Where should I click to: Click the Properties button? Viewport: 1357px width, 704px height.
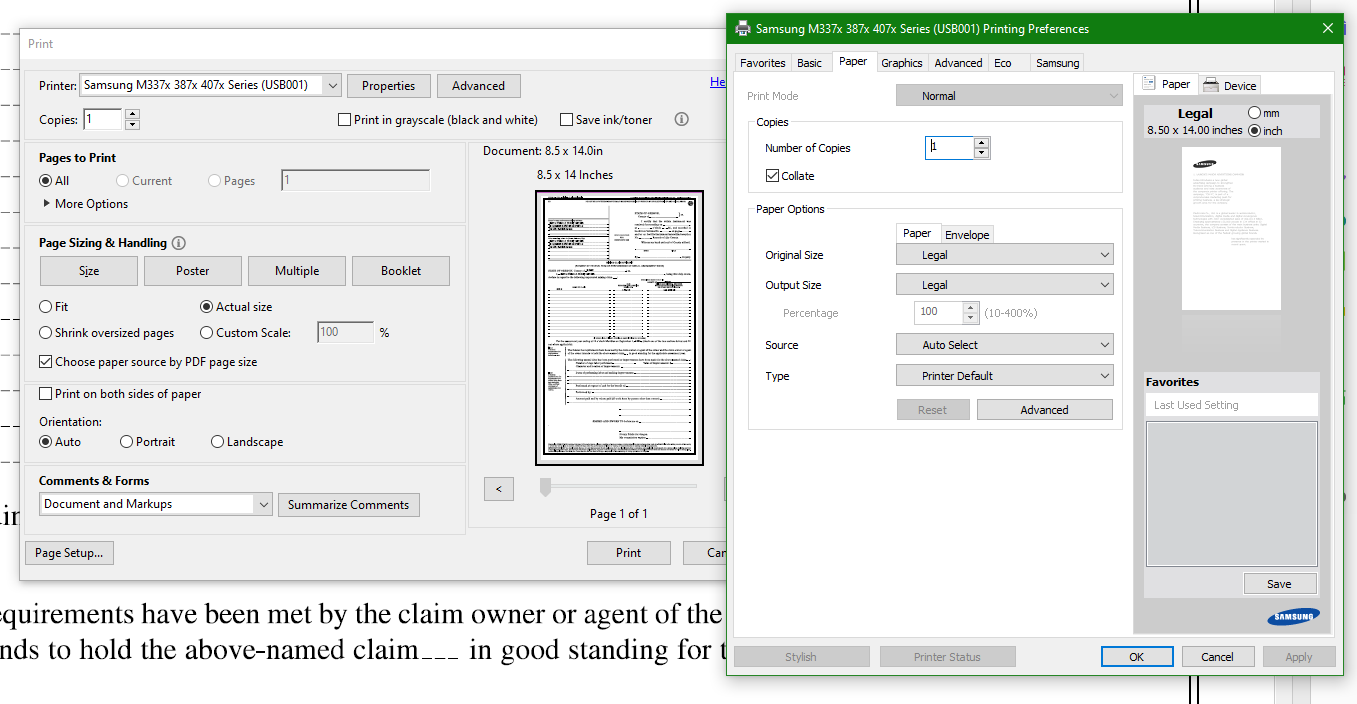click(x=388, y=86)
